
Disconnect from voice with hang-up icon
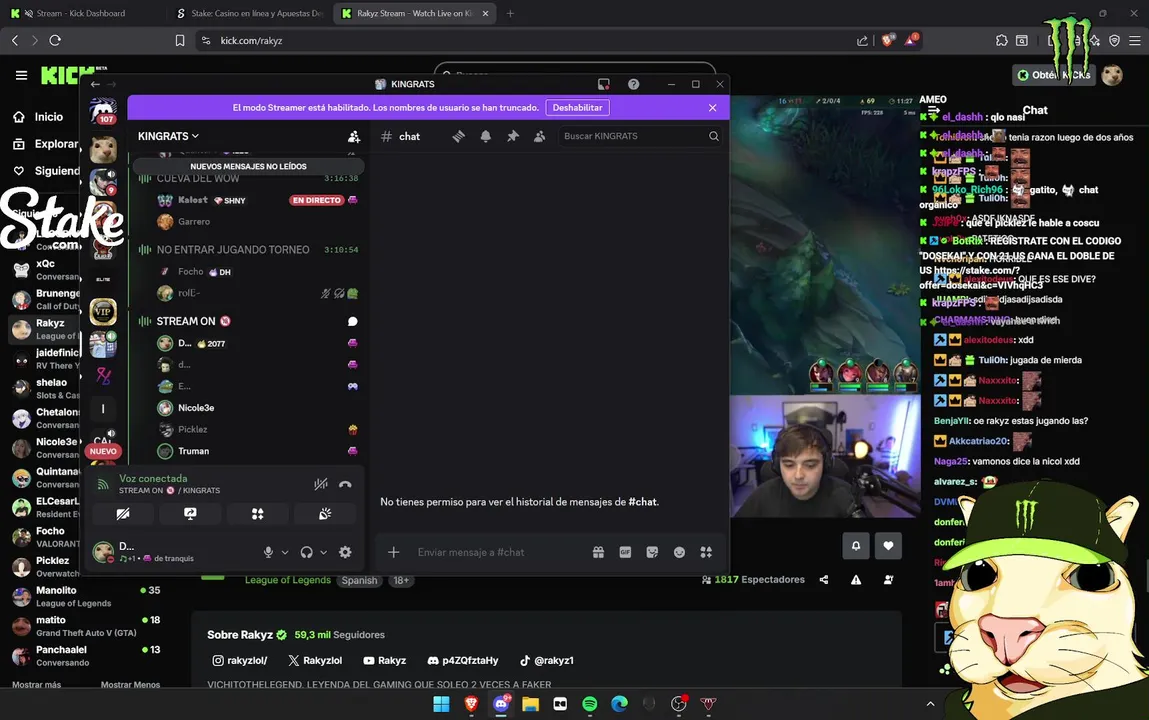345,484
